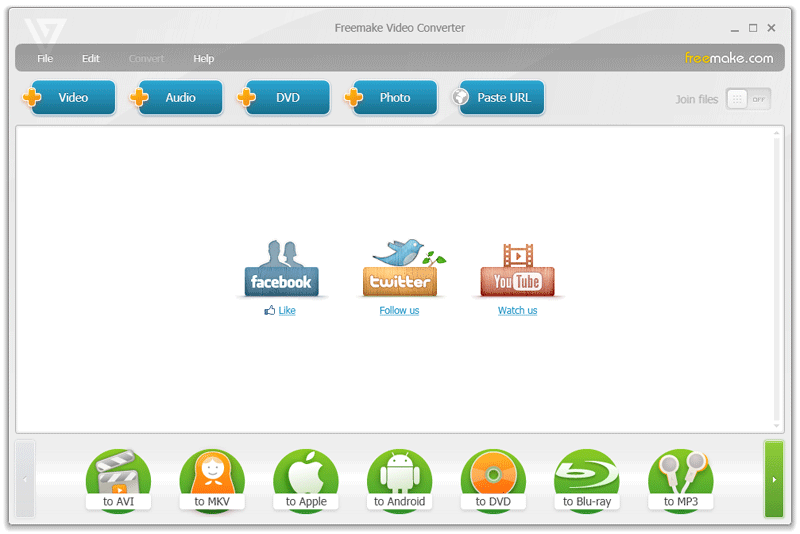Maximize the Freemake Video Converter window
Viewport: 800px width, 534px height.
click(753, 28)
